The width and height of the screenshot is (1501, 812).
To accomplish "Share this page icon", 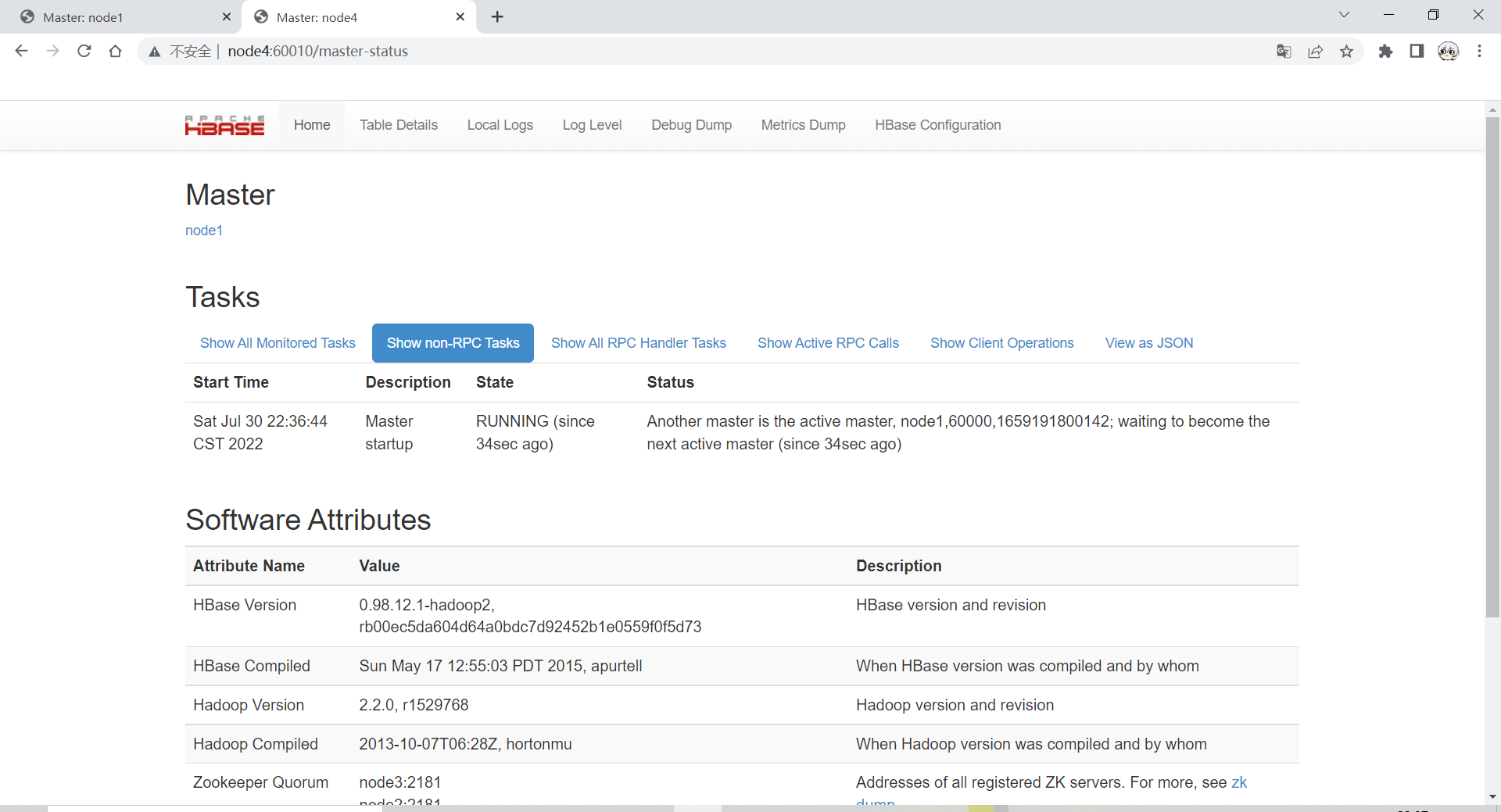I will 1315,52.
